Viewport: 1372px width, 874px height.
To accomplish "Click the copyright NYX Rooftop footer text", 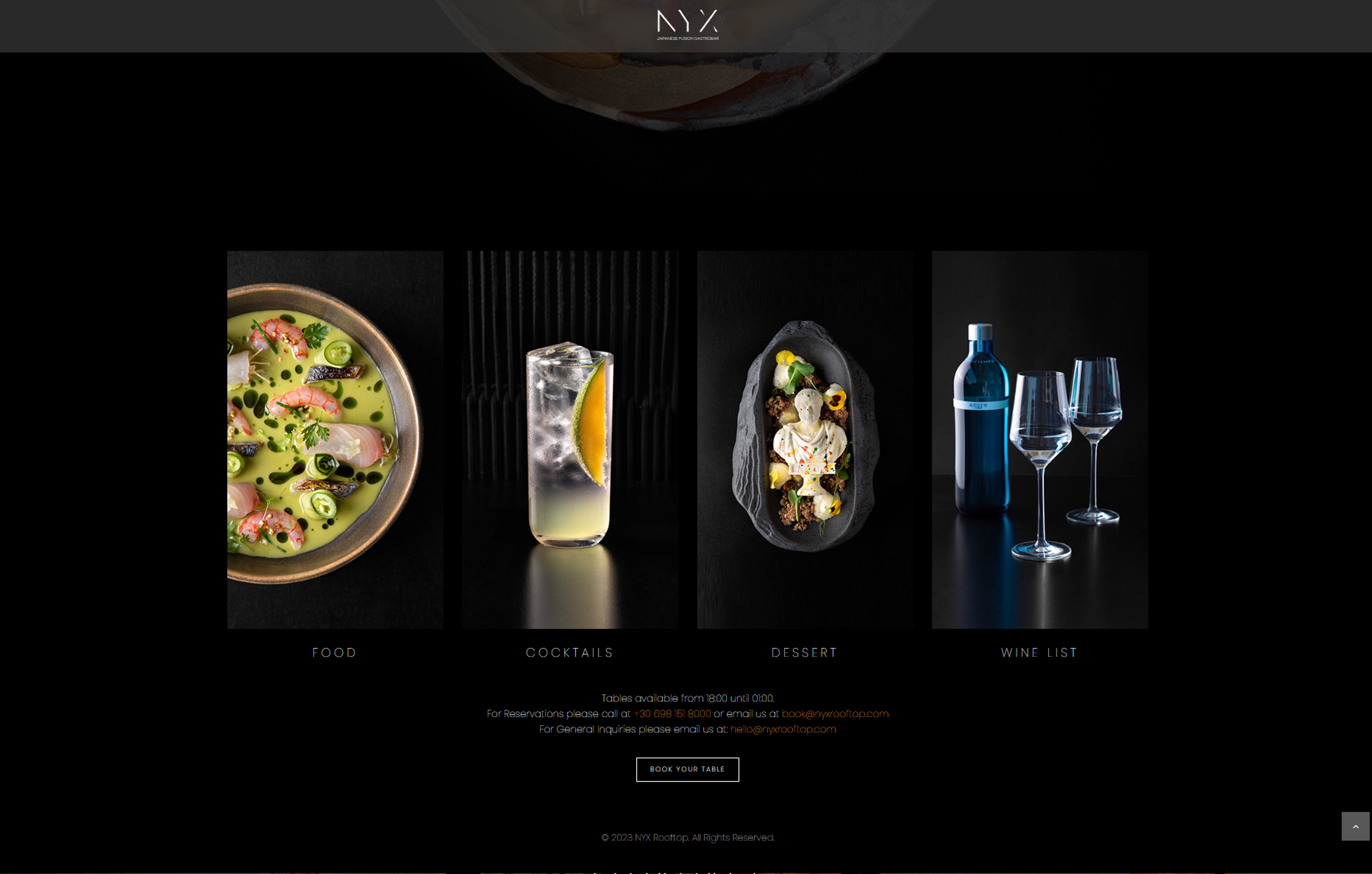I will tap(687, 837).
